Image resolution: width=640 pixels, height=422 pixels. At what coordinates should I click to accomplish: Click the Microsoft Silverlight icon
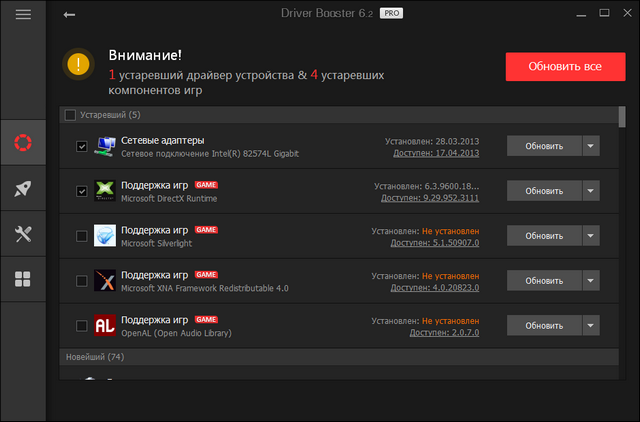coord(105,235)
